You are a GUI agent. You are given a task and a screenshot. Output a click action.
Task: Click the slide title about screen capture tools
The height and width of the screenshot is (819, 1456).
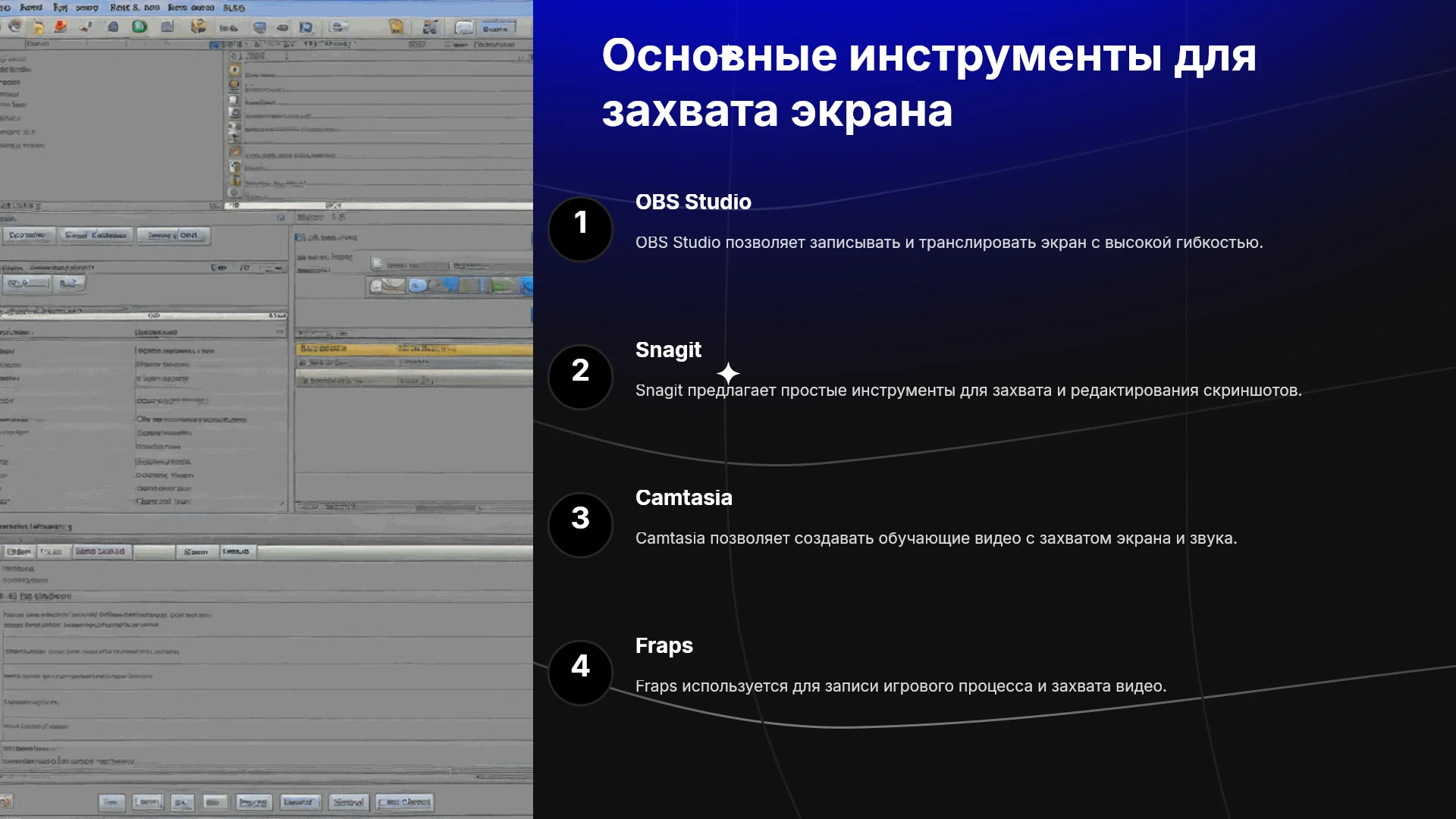pos(929,83)
